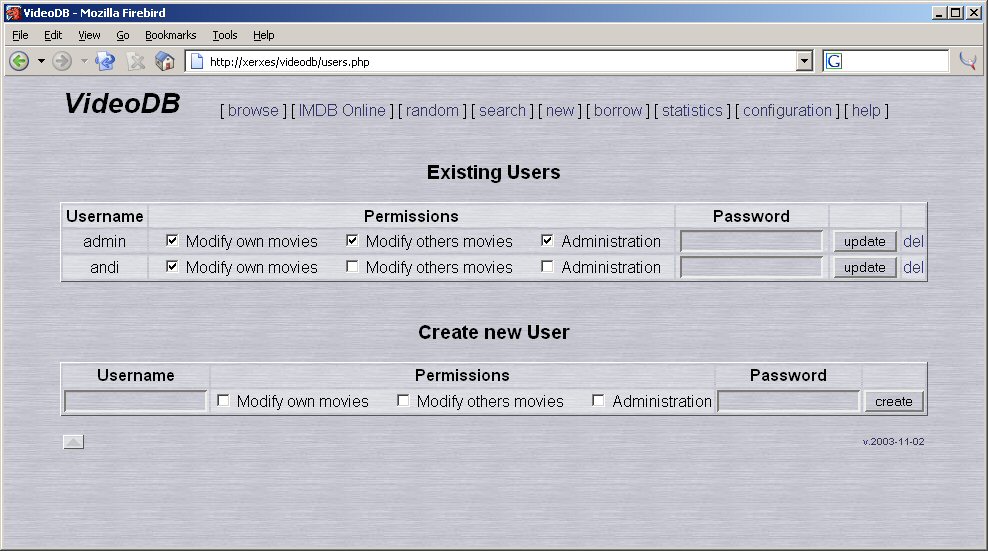The height and width of the screenshot is (551, 988).
Task: Open the Help menu
Action: coord(263,35)
